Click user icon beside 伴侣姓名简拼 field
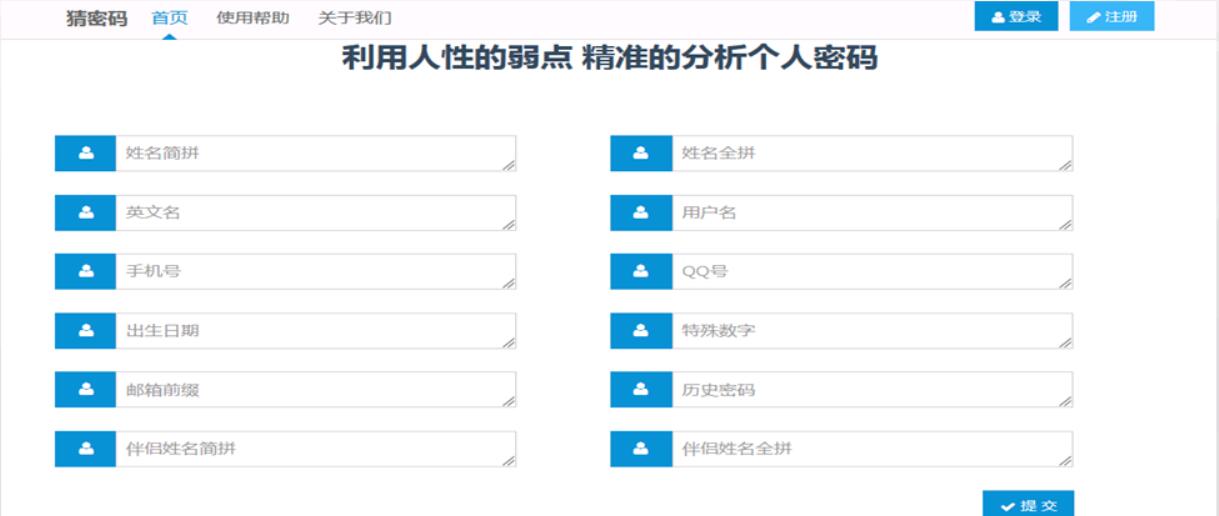The height and width of the screenshot is (516, 1219). tap(86, 449)
